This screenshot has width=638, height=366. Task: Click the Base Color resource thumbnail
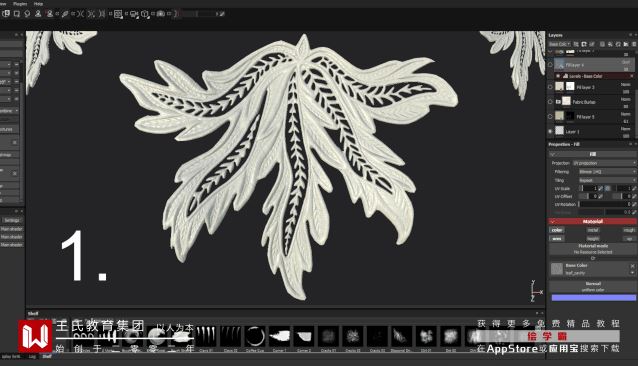coord(557,269)
